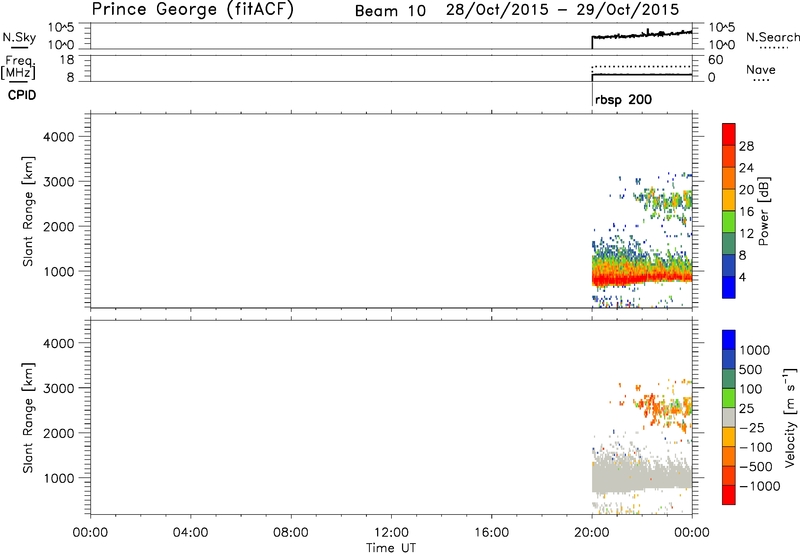This screenshot has height=554, width=800.
Task: Click the Prince George (fitACF) title
Action: (x=193, y=10)
